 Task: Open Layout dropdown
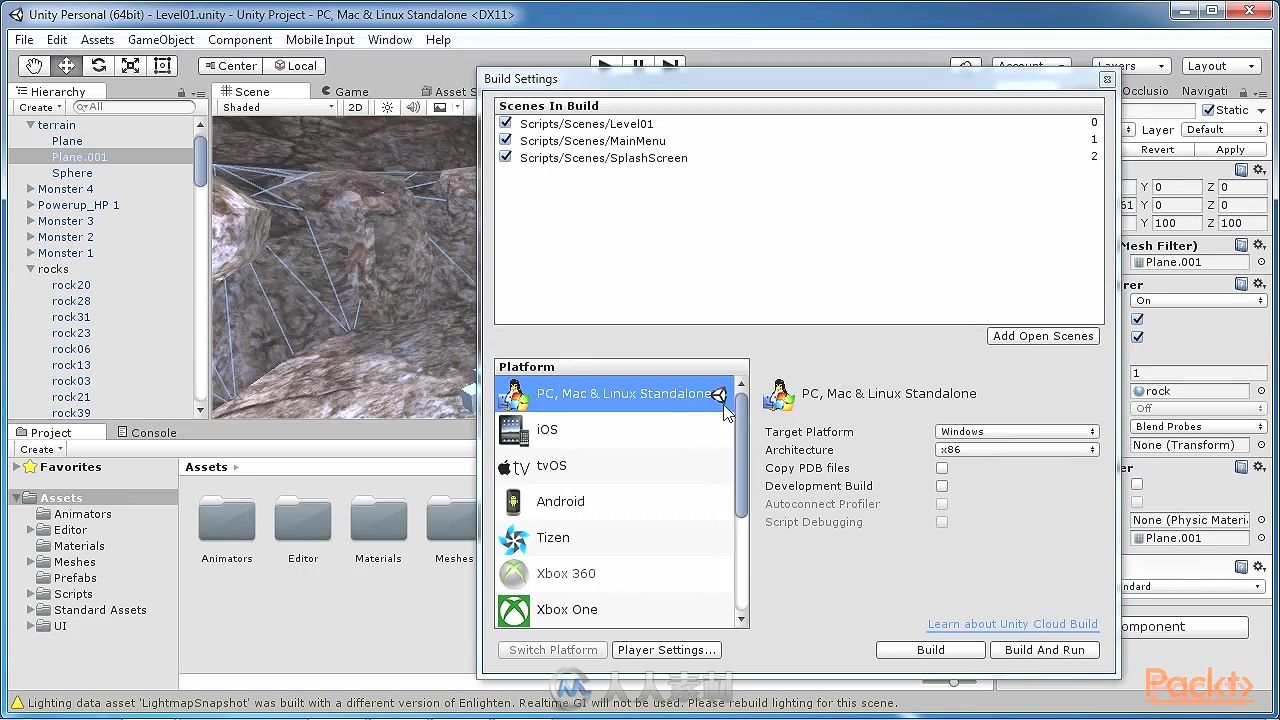(x=1221, y=66)
